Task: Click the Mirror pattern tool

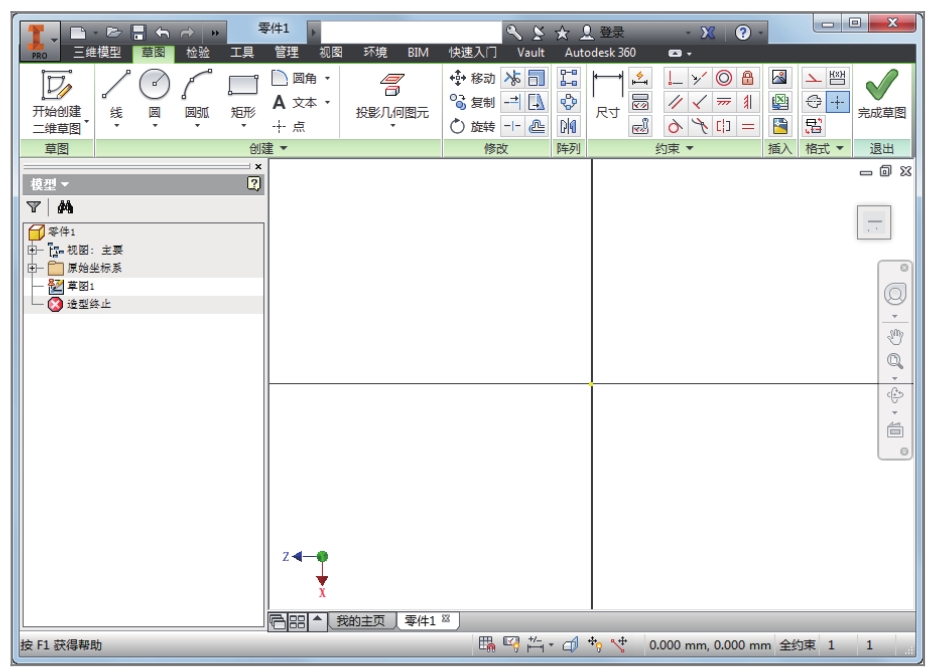Action: coord(568,126)
